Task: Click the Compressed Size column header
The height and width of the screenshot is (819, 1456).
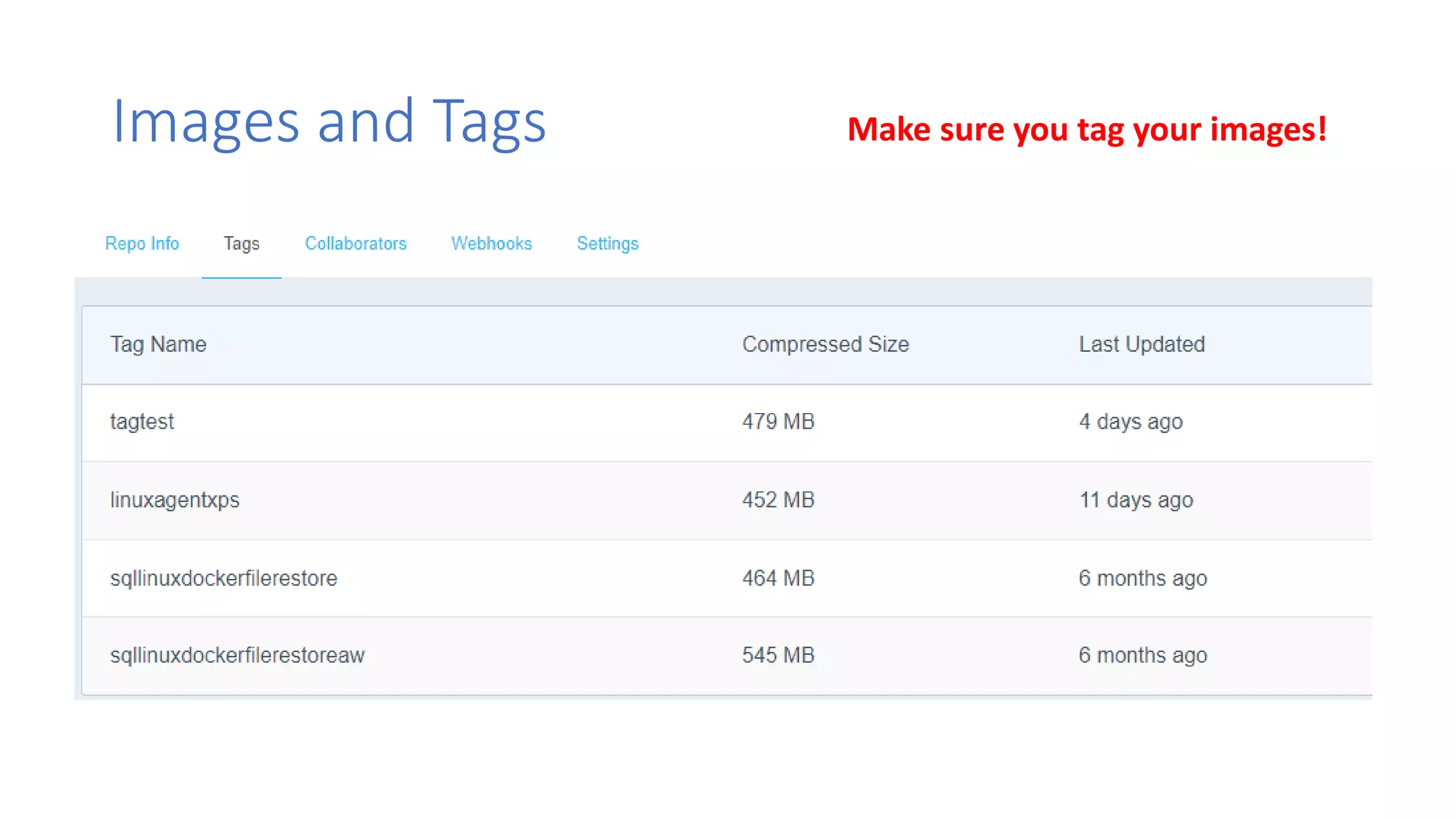Action: pos(825,344)
